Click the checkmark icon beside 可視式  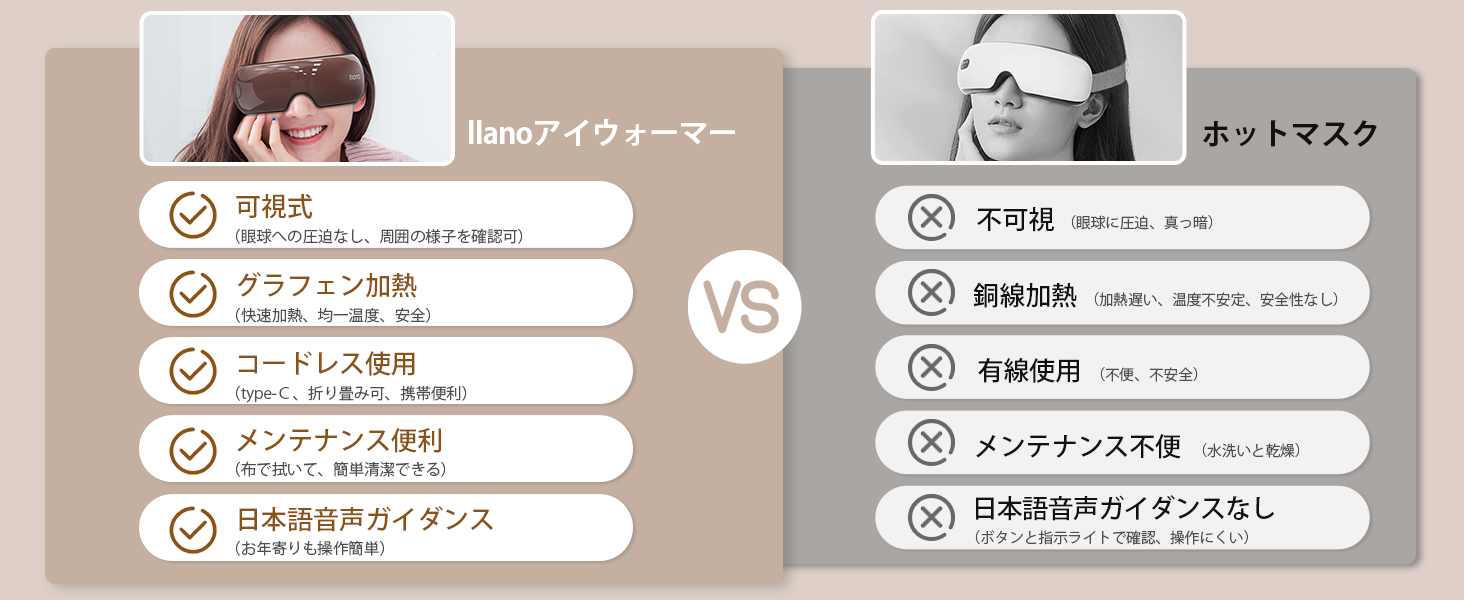193,213
